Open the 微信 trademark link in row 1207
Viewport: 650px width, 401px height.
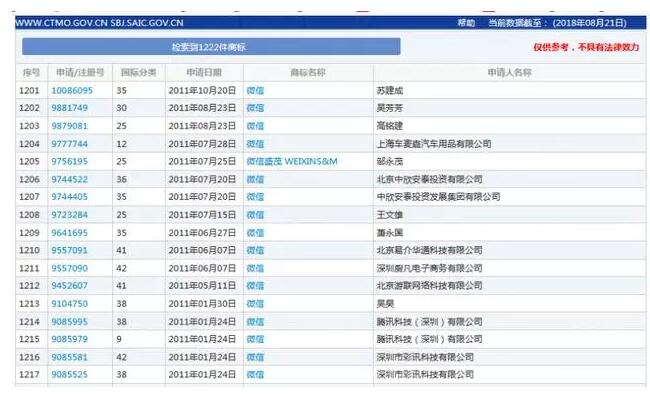(x=255, y=197)
